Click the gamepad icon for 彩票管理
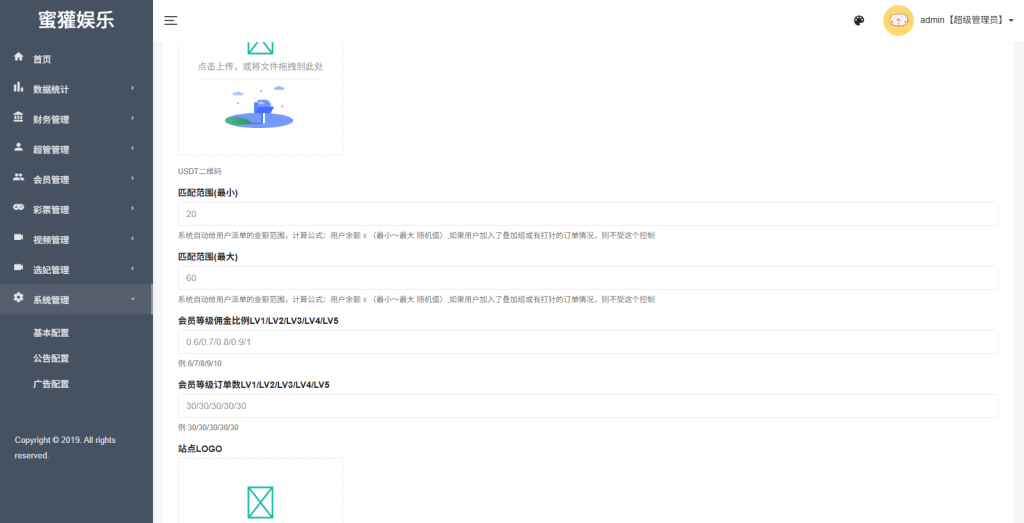The image size is (1024, 523). pyautogui.click(x=19, y=208)
